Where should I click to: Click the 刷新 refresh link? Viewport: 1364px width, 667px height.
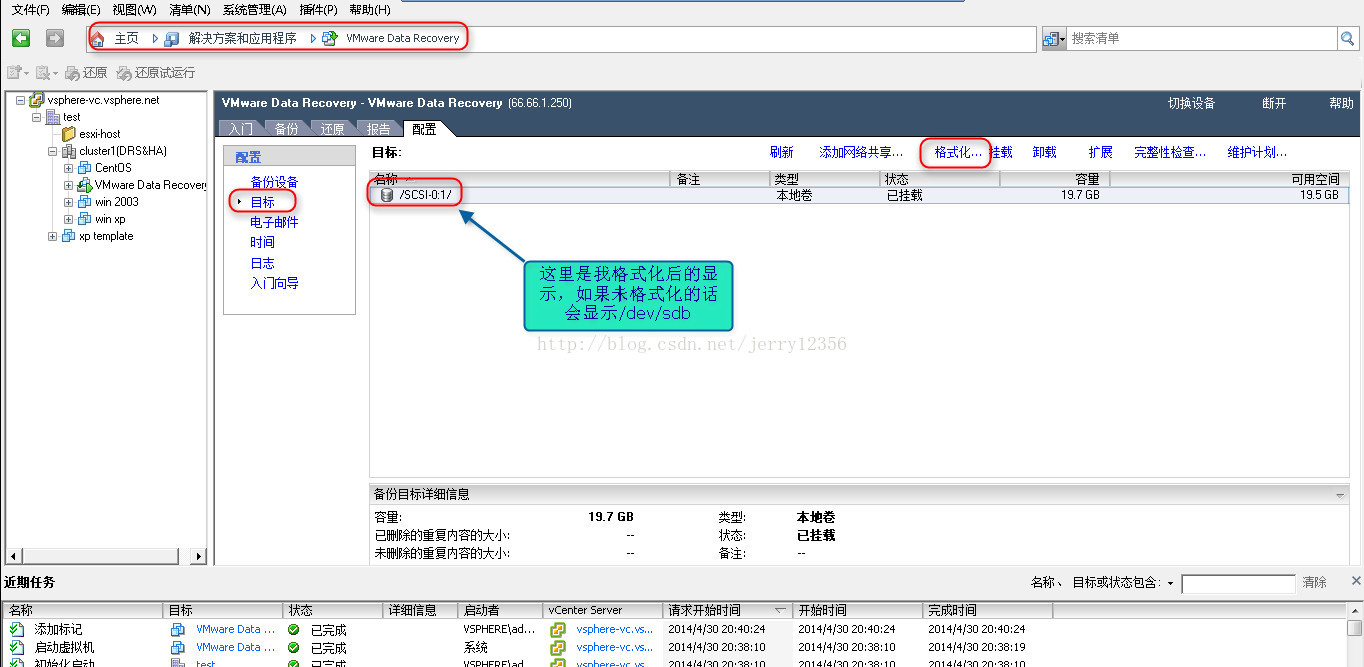782,152
